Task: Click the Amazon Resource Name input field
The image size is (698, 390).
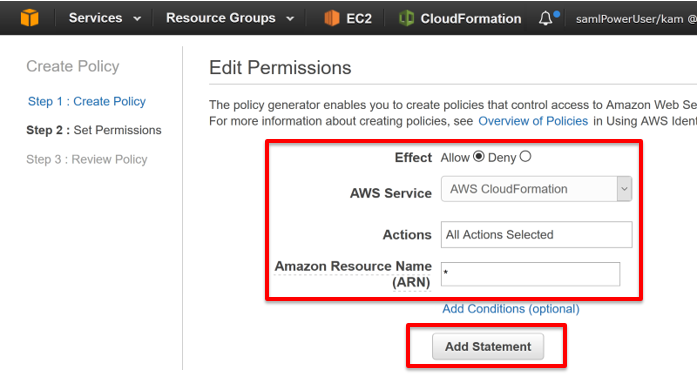Action: click(530, 274)
